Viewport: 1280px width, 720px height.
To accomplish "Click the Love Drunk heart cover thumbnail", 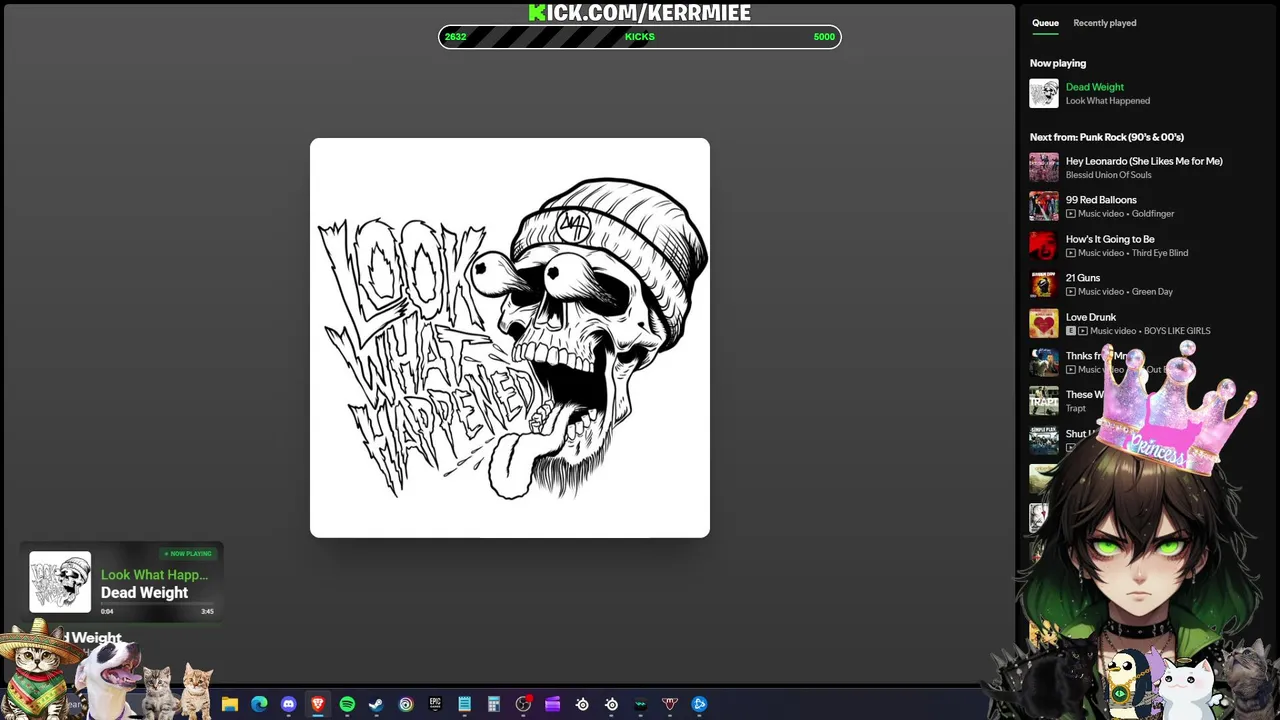I will (x=1044, y=323).
